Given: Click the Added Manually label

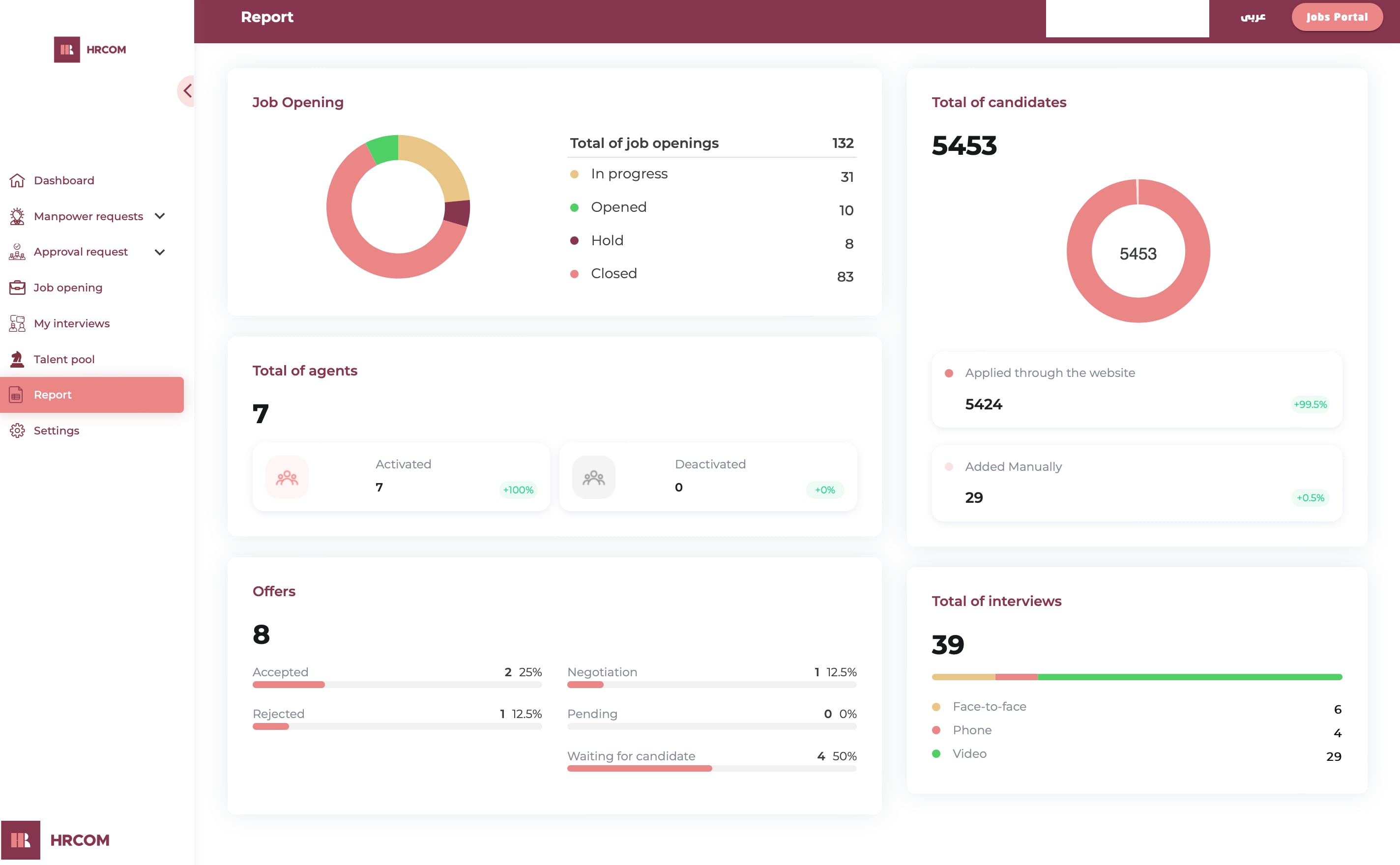Looking at the screenshot, I should (1013, 467).
